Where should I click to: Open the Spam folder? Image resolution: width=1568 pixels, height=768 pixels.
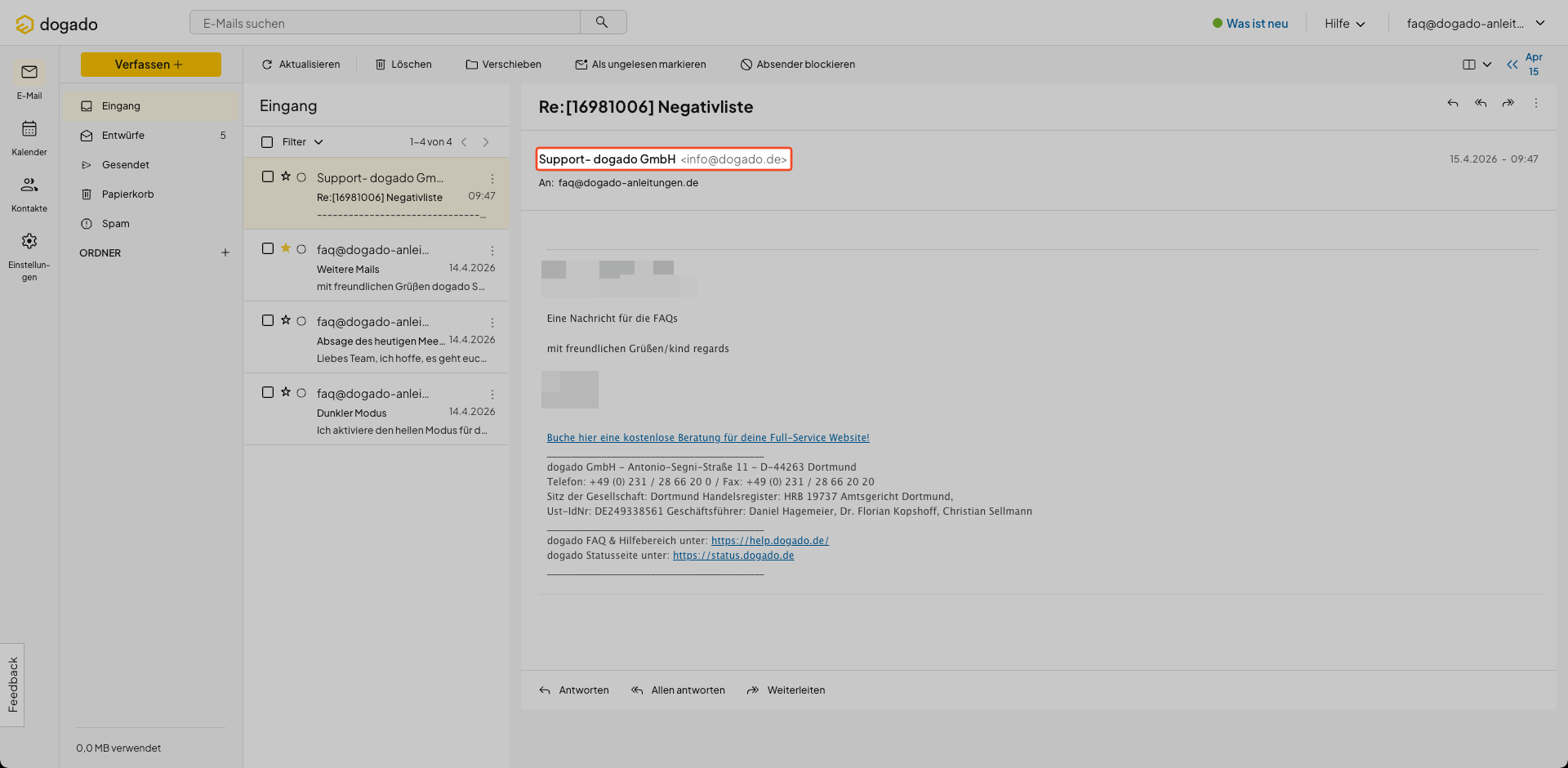(x=151, y=224)
